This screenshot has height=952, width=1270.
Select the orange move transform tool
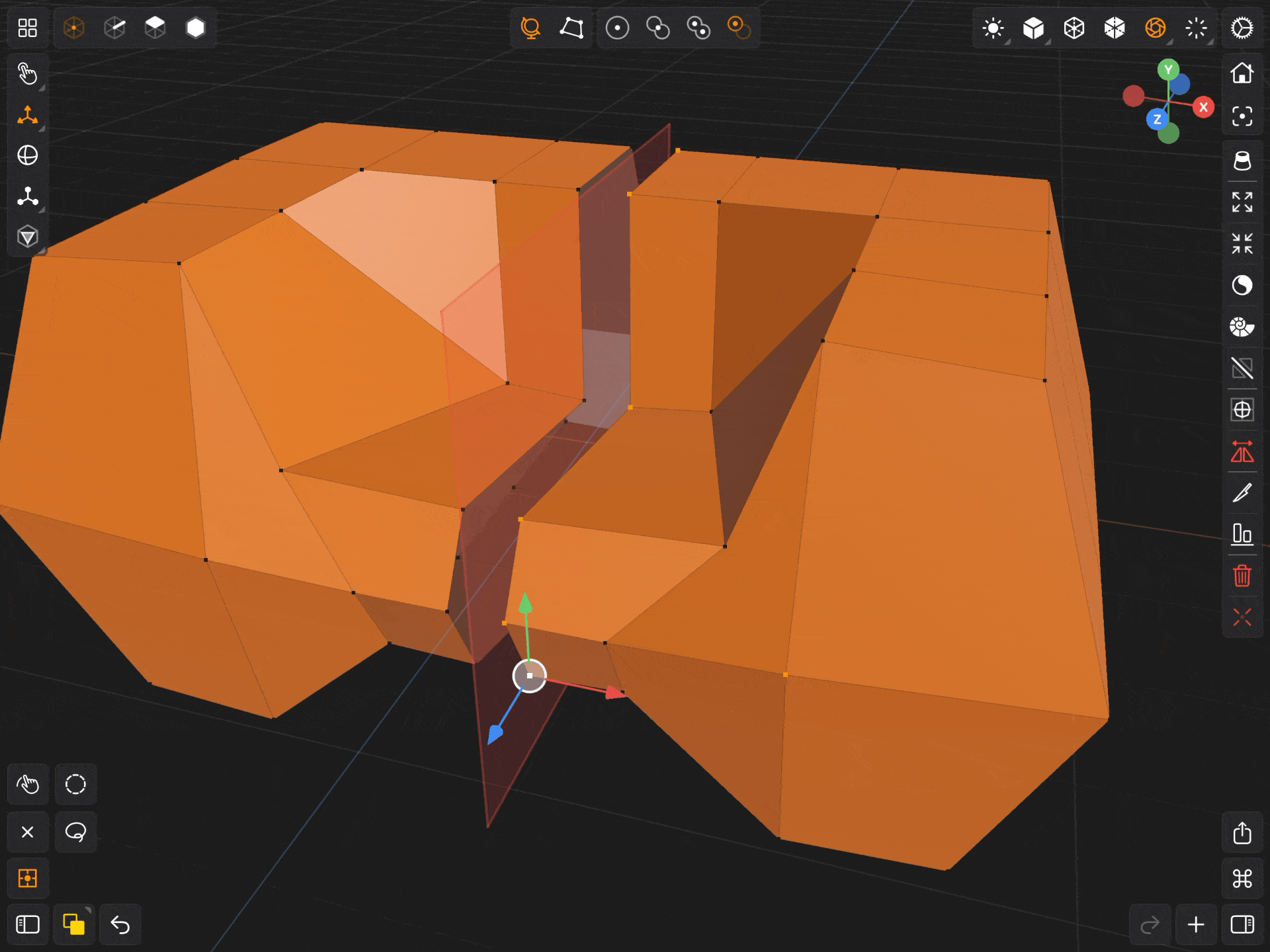click(x=27, y=115)
